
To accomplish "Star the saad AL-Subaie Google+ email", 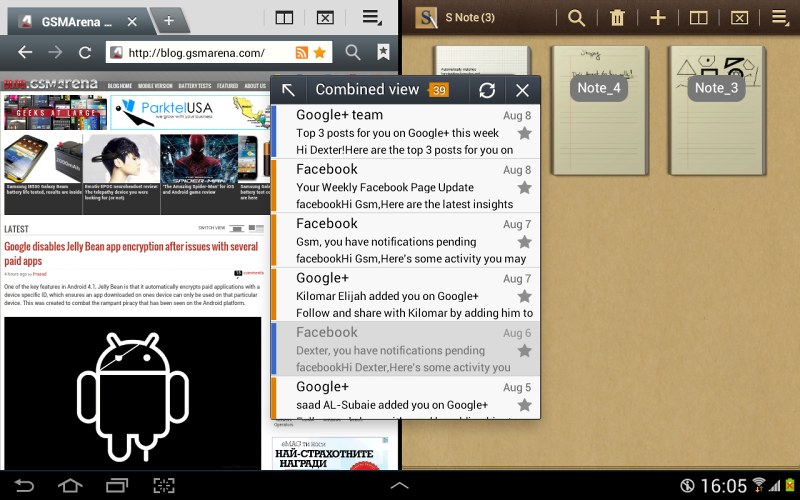I will point(524,406).
